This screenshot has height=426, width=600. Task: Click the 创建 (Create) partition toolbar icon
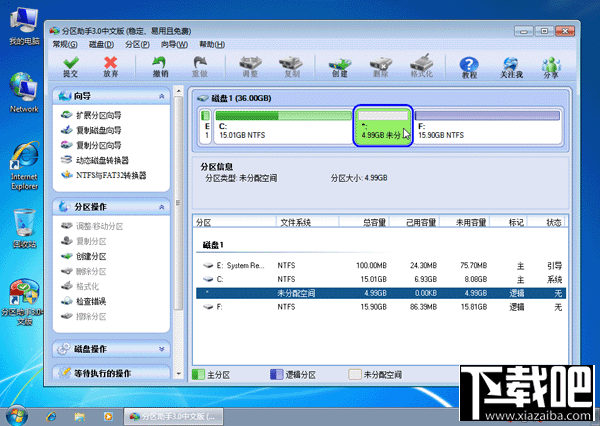point(337,66)
